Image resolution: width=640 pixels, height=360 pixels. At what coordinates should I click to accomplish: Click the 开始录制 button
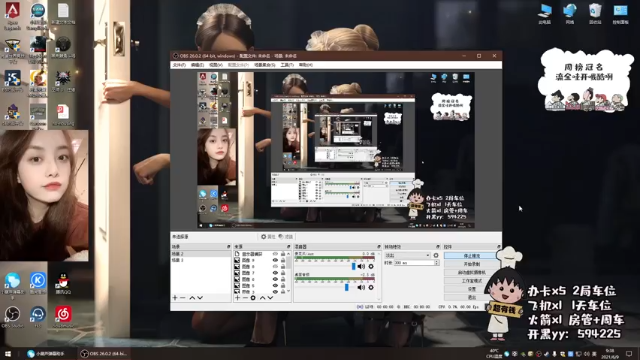point(472,264)
